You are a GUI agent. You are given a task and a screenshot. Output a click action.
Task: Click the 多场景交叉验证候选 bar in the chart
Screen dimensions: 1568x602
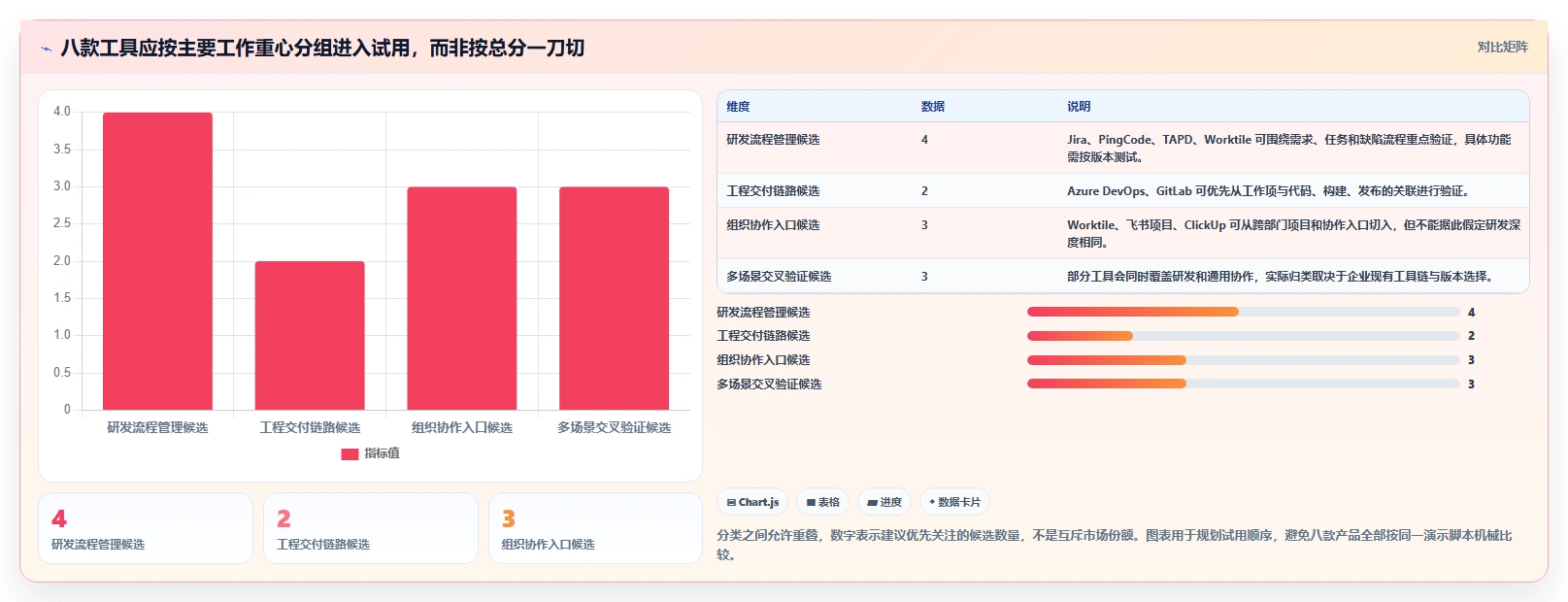click(614, 298)
